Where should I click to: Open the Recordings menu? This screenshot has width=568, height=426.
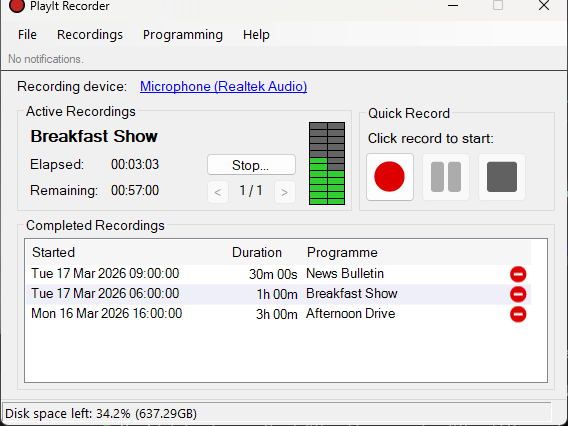pos(90,35)
